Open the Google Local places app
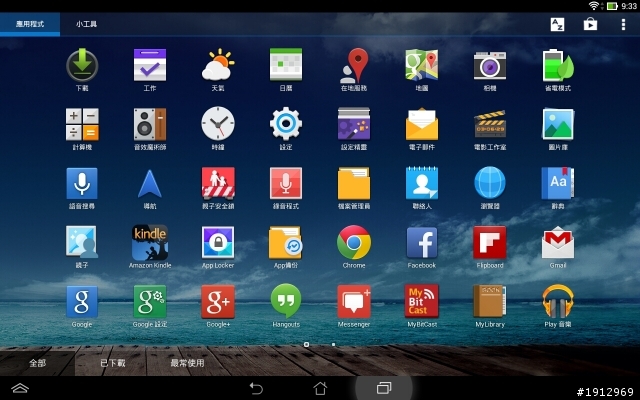 354,65
